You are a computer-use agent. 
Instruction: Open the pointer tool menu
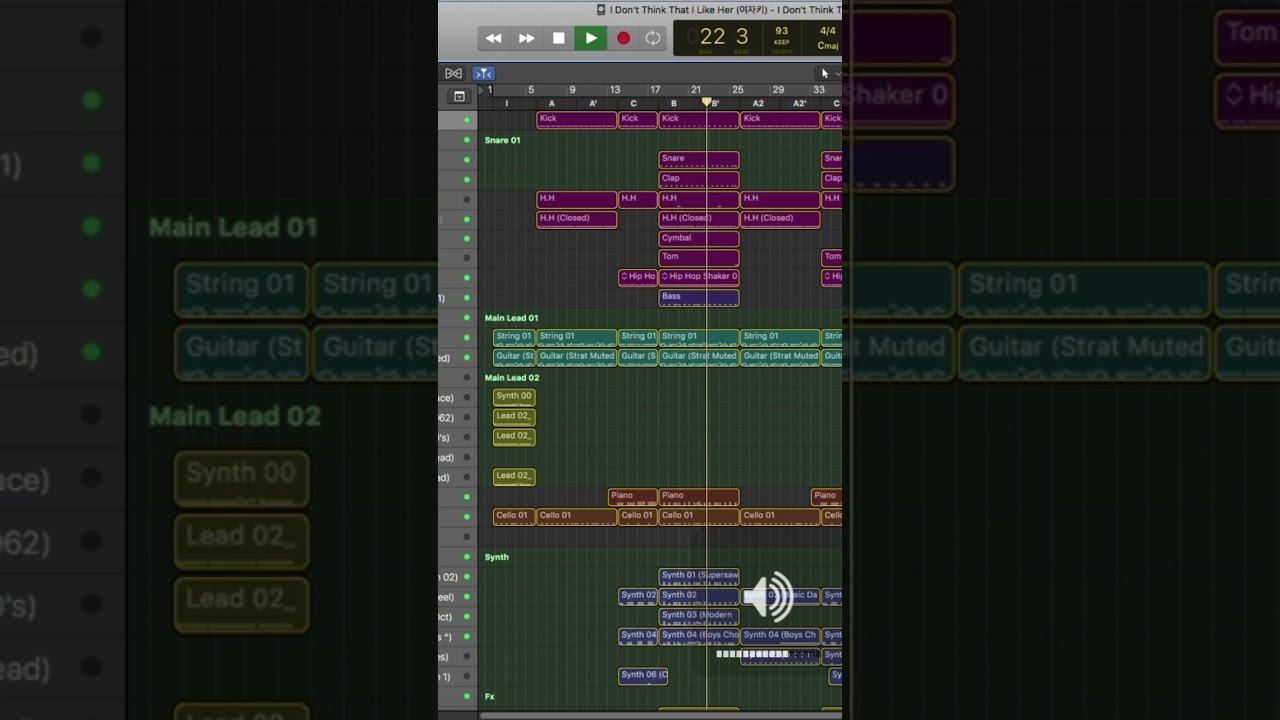pyautogui.click(x=829, y=73)
